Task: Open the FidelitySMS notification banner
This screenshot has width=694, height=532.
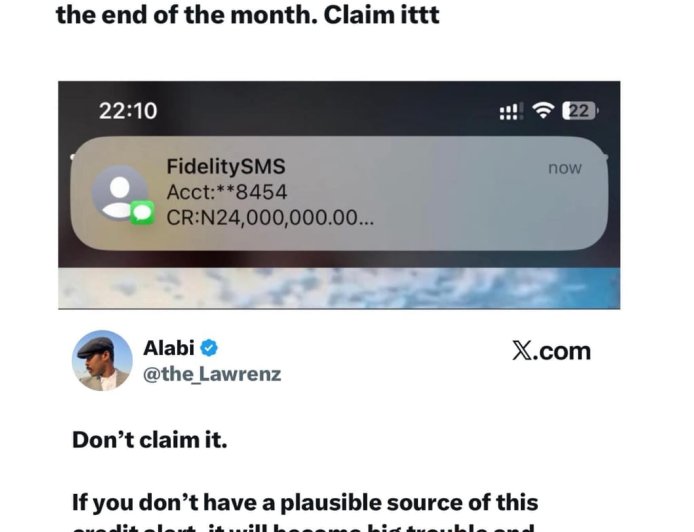Action: point(339,193)
